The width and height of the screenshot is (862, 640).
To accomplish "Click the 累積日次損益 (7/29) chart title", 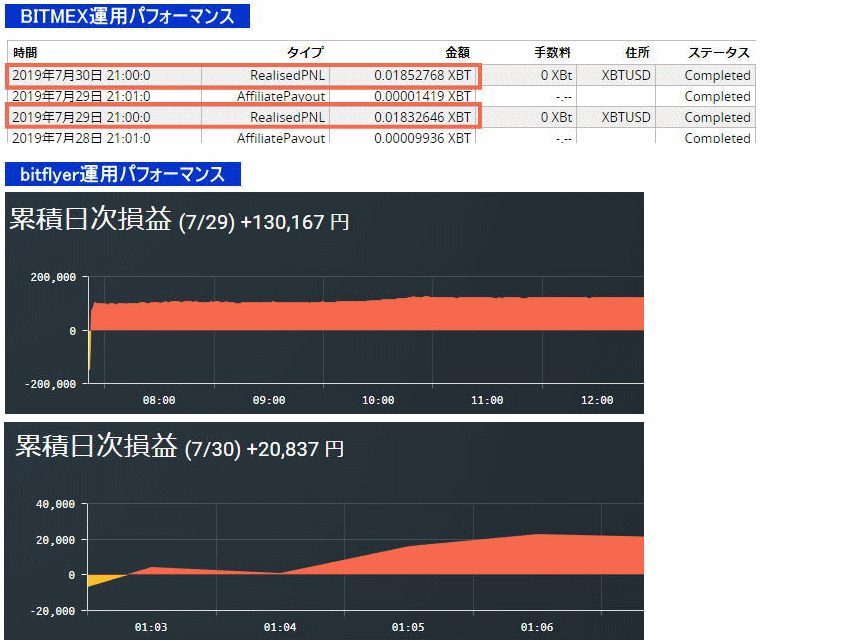I will pos(179,221).
